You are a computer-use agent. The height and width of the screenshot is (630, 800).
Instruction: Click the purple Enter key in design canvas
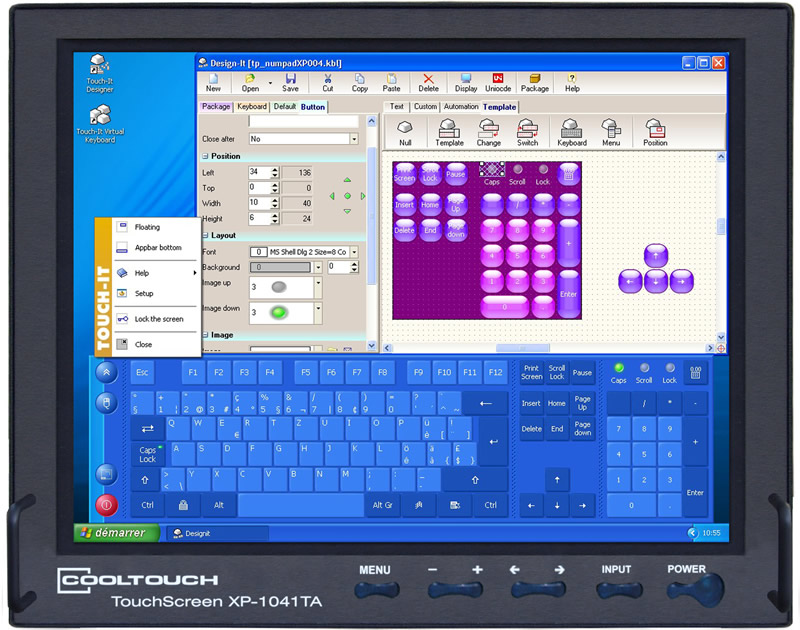click(568, 293)
